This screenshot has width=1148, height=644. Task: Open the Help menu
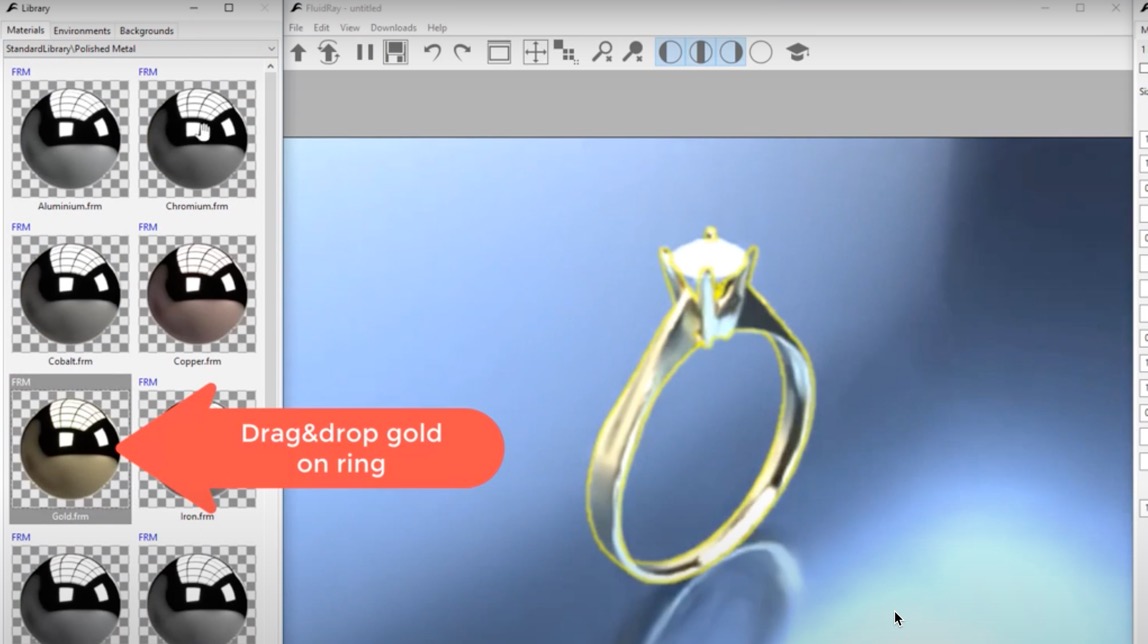[437, 28]
